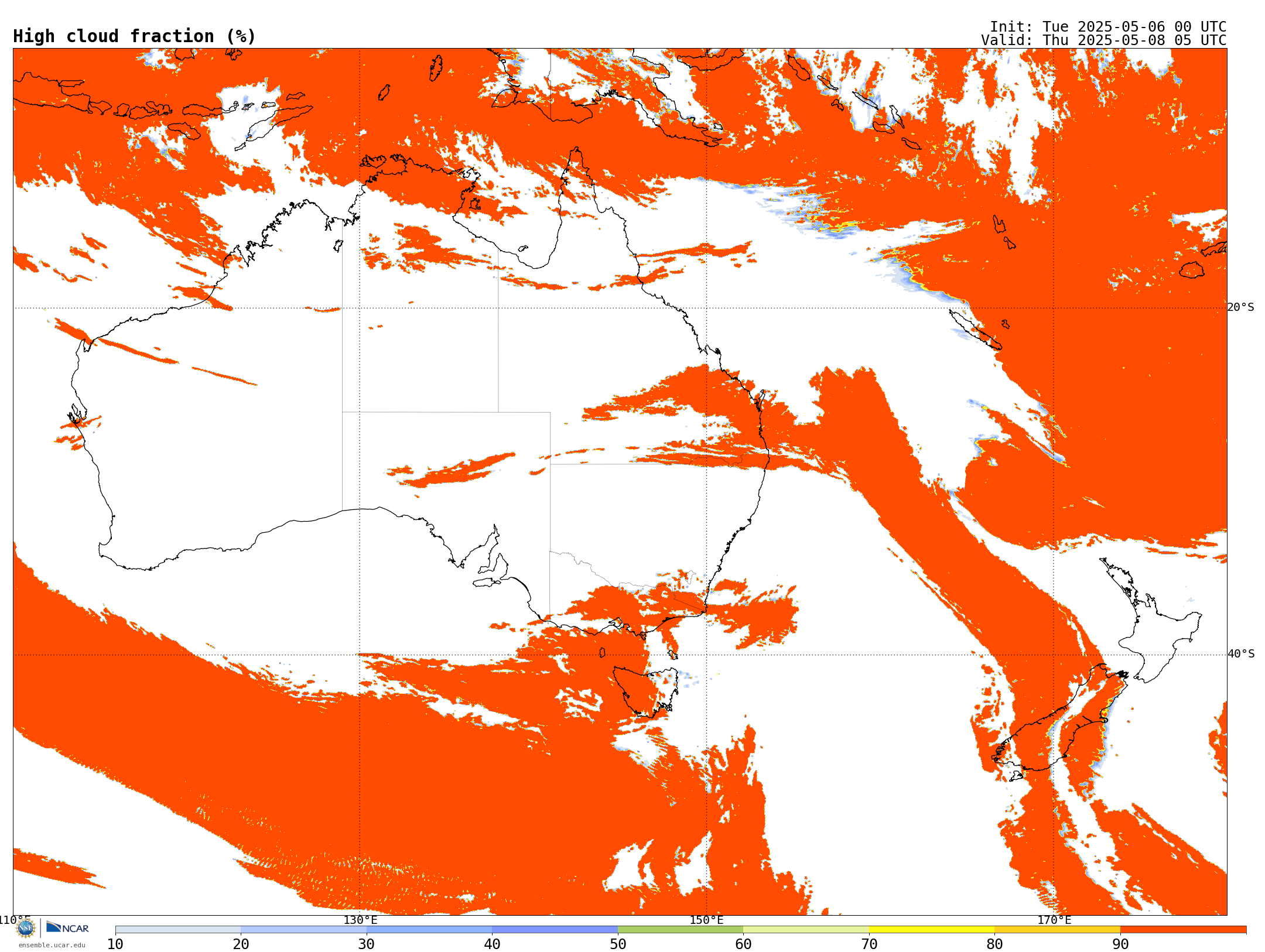Click the colorbar tick label 20
Image resolution: width=1265 pixels, height=952 pixels.
(x=241, y=944)
